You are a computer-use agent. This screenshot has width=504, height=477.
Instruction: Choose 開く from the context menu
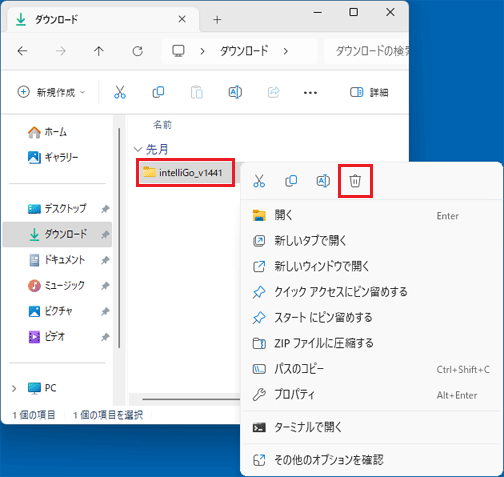(x=372, y=215)
